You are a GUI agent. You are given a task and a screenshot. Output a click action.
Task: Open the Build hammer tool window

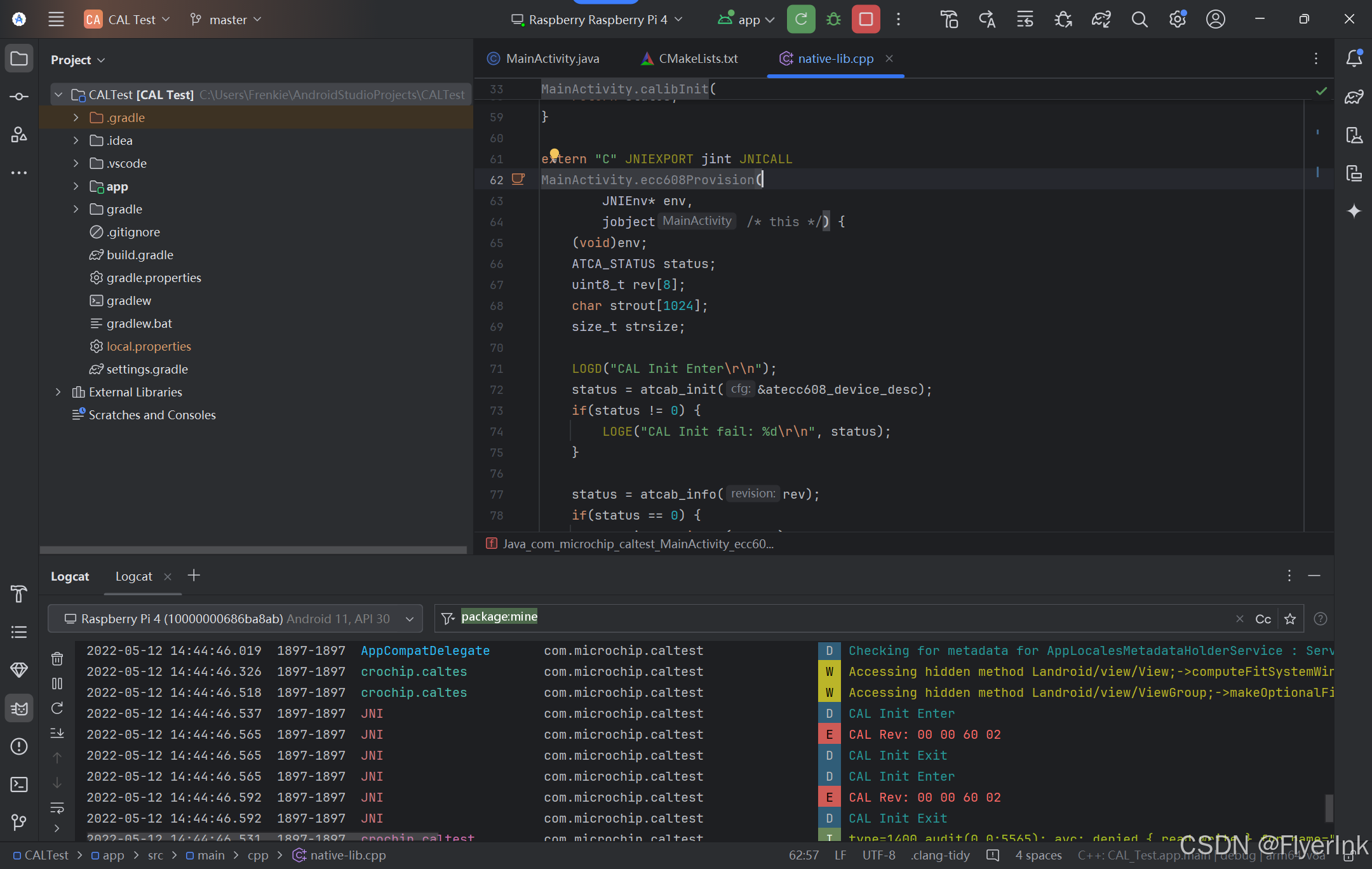click(19, 594)
